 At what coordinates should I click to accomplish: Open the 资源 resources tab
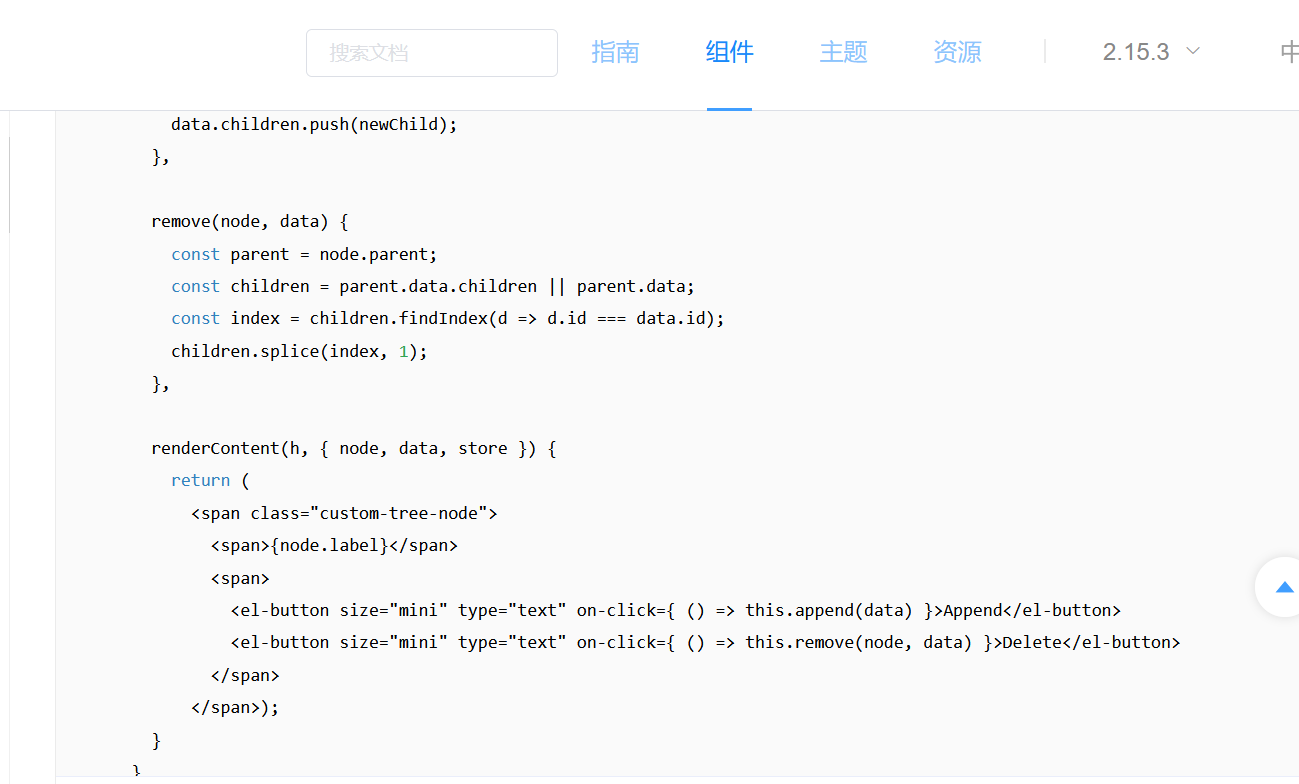957,52
